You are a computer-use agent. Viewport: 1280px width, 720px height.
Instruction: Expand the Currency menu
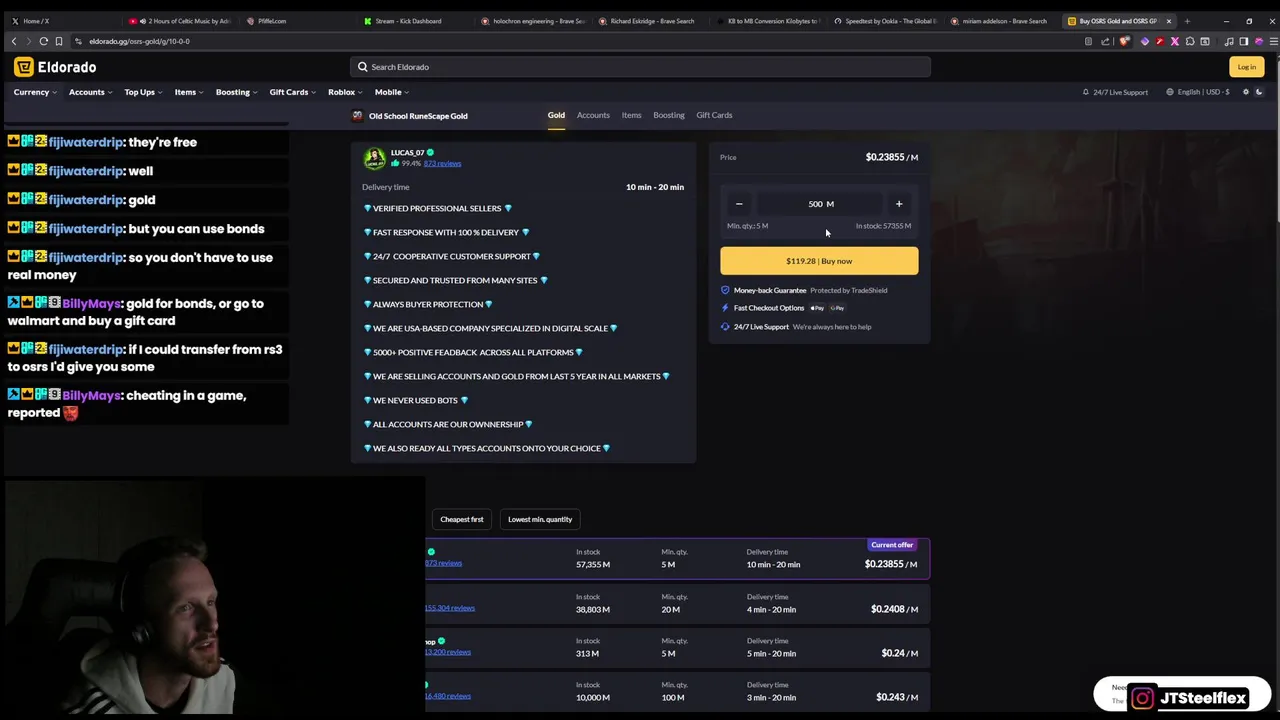tap(34, 92)
